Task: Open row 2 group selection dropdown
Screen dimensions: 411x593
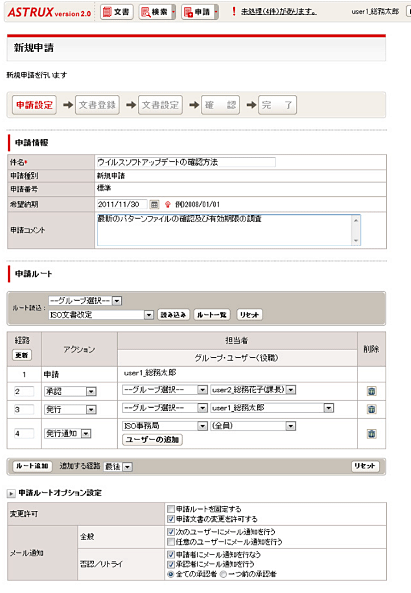Action: [x=165, y=390]
